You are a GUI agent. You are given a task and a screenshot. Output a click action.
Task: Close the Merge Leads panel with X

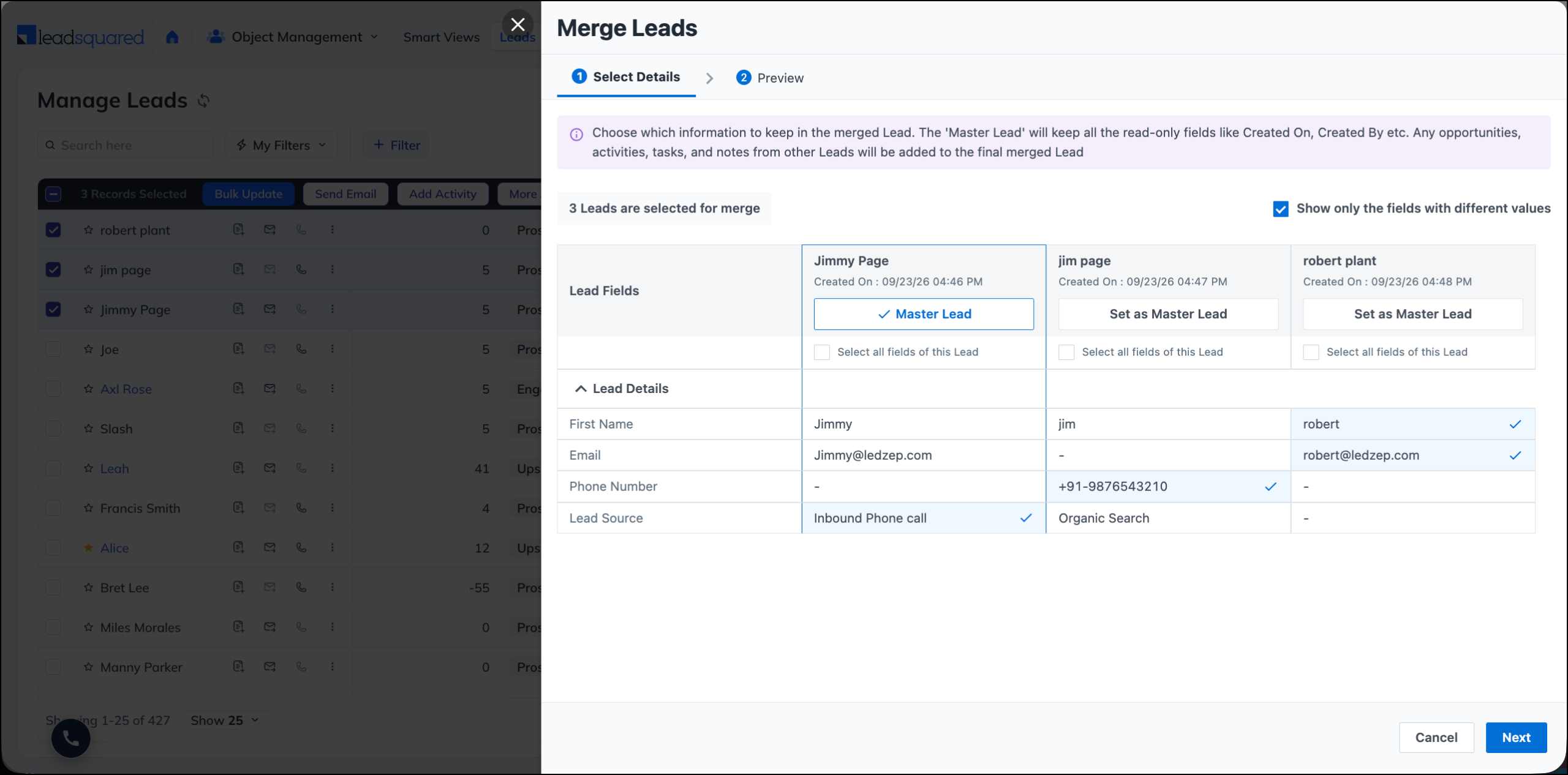[518, 24]
